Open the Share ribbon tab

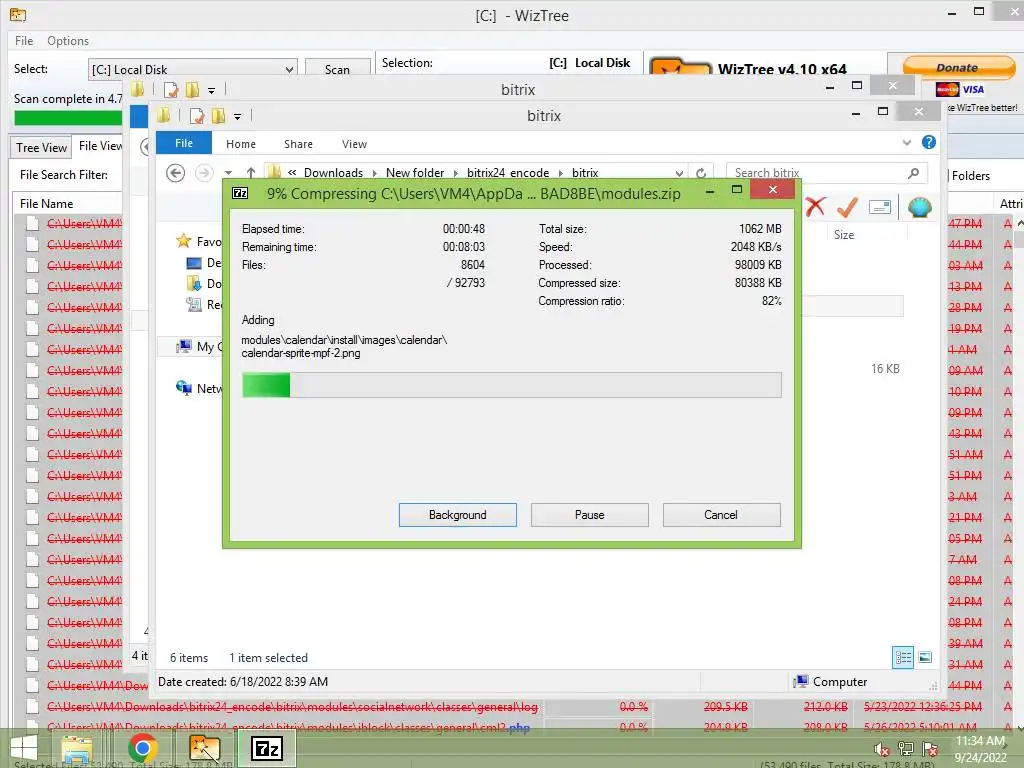(298, 144)
